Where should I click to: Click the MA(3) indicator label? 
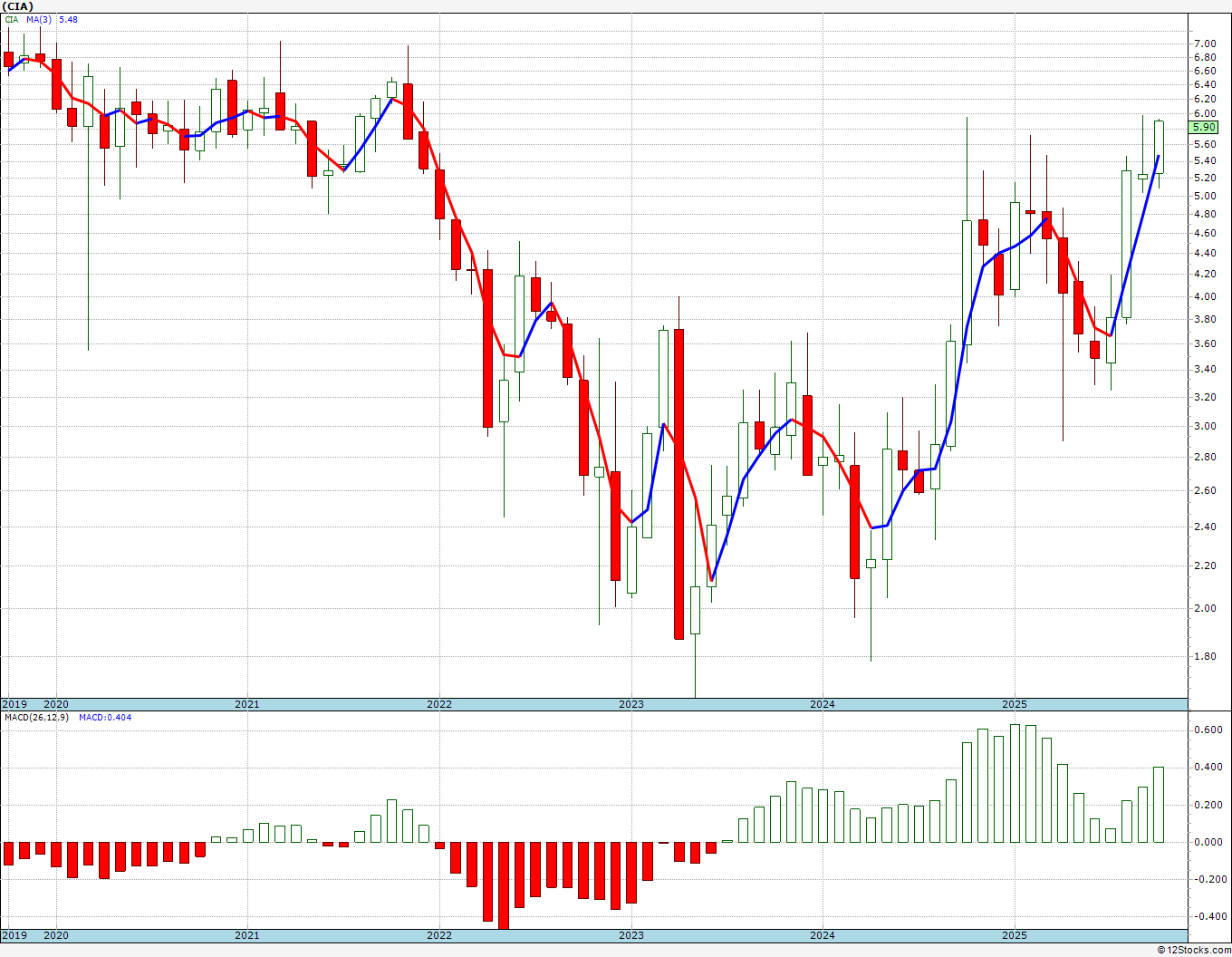[39, 19]
